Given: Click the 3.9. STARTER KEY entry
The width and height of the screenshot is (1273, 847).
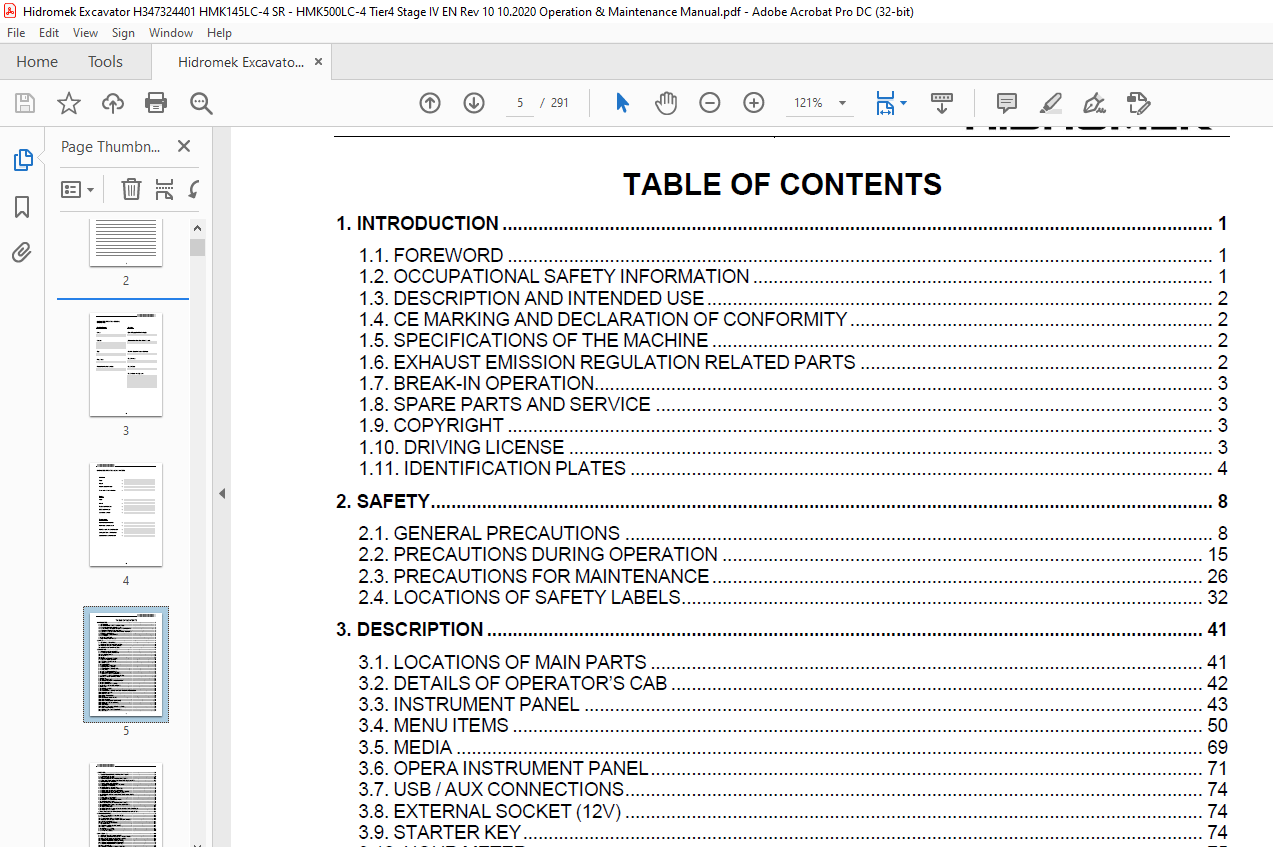Looking at the screenshot, I should click(793, 833).
